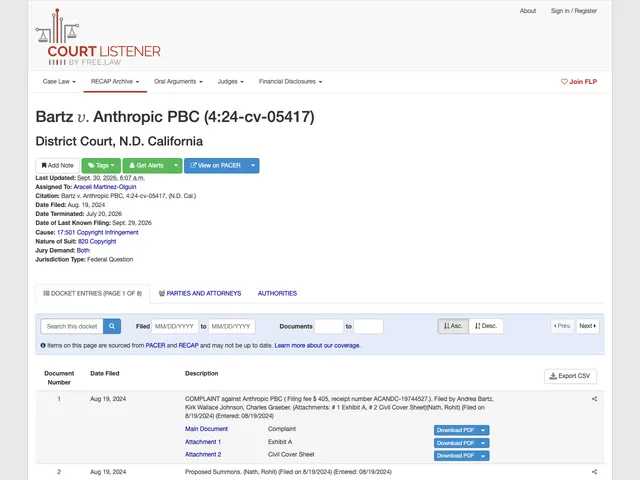Expand the Judges menu

[x=231, y=82]
